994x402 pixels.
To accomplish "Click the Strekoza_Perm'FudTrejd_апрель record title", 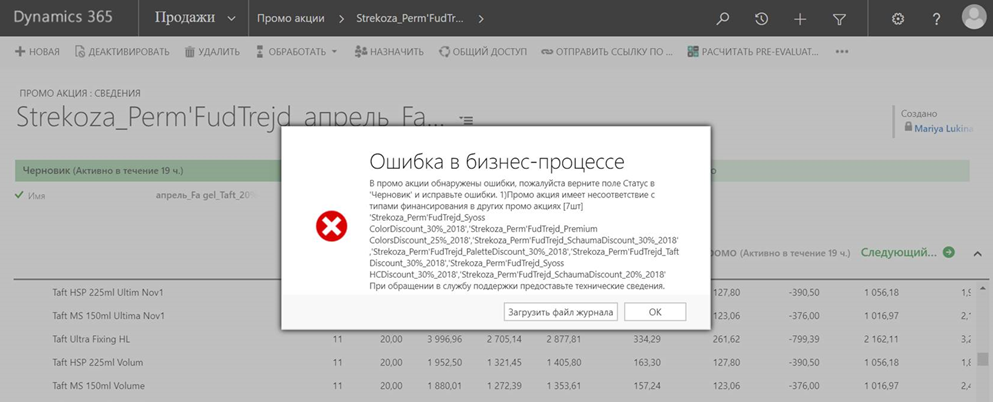I will pos(228,119).
